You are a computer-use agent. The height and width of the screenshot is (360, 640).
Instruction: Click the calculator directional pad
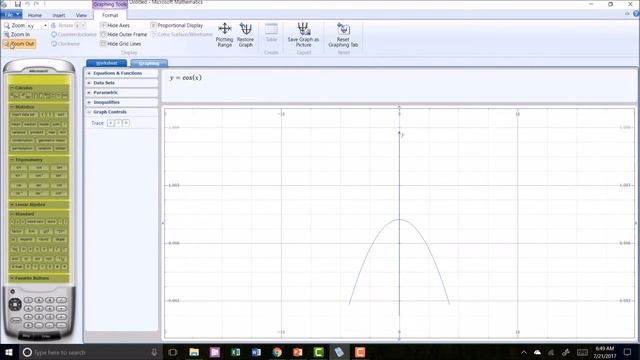pyautogui.click(x=15, y=304)
